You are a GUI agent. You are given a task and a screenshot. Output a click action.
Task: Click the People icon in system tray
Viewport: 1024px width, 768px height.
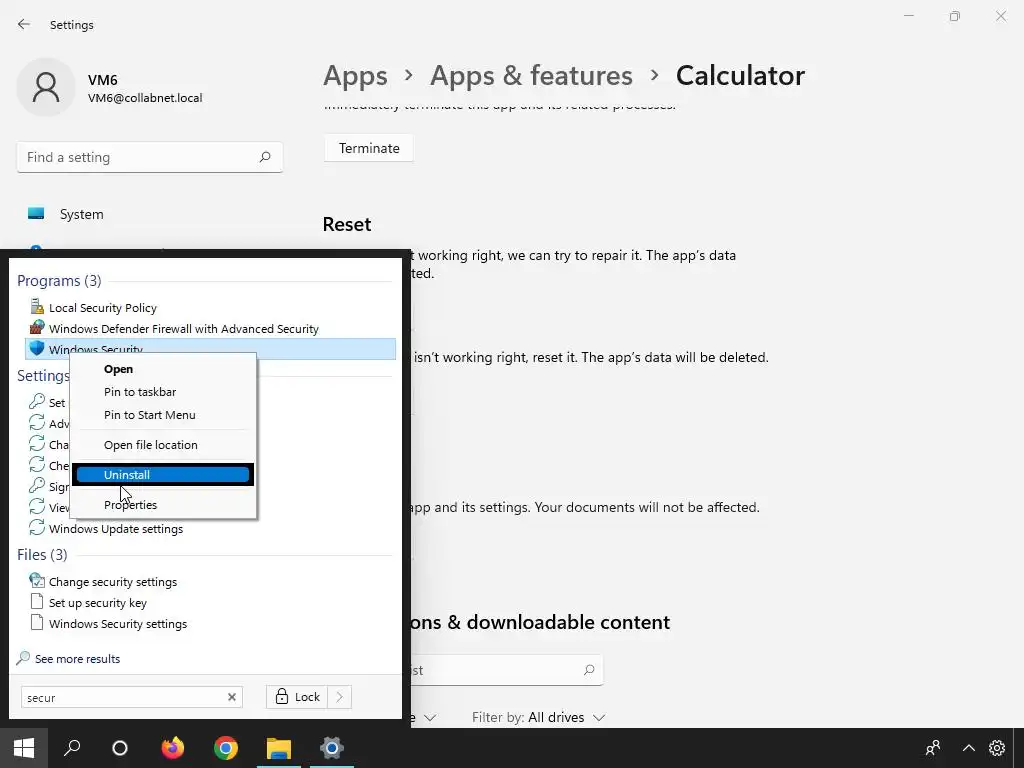coord(933,748)
